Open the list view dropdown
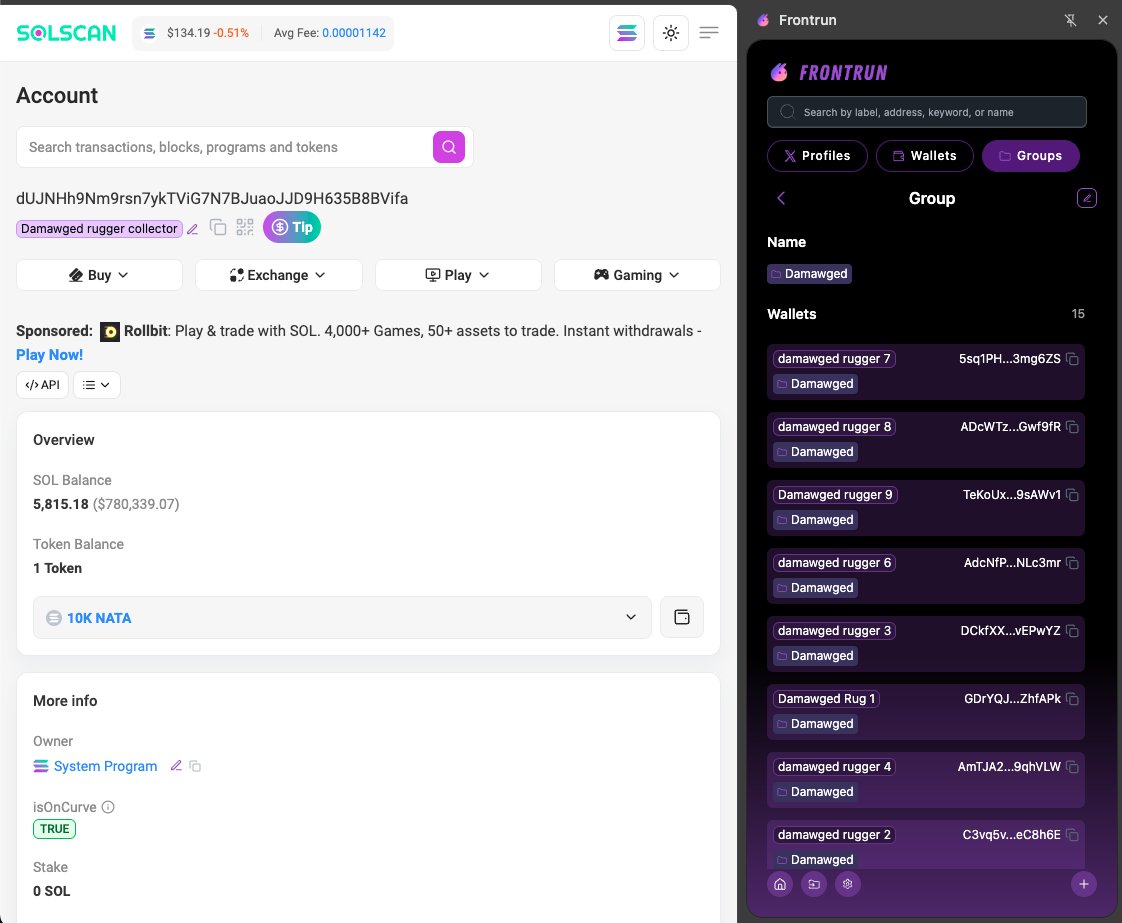1122x923 pixels. [x=97, y=385]
